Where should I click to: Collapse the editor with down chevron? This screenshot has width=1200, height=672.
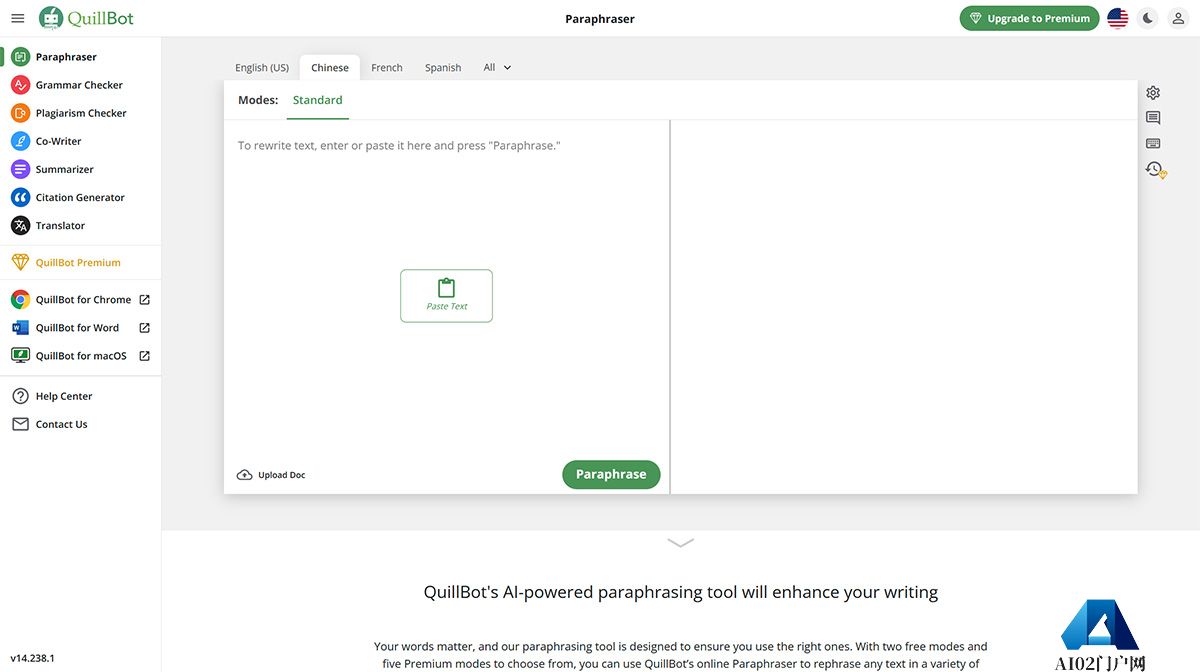point(681,543)
